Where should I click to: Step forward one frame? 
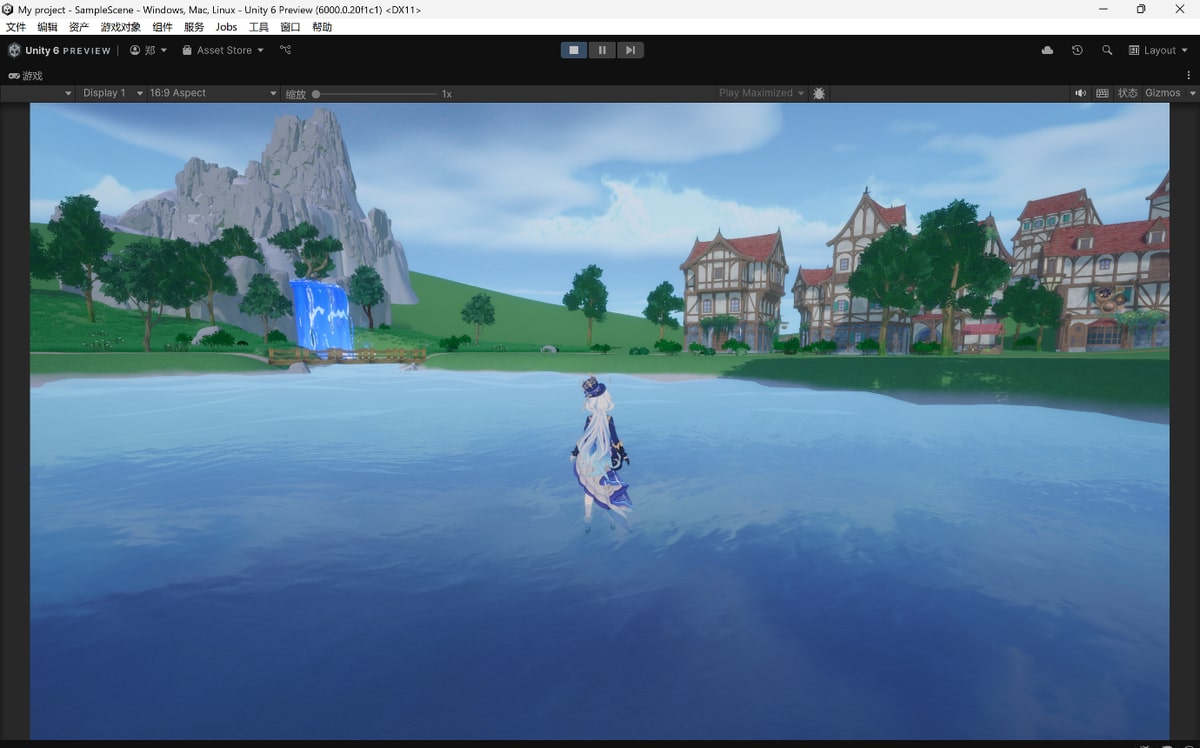[630, 50]
